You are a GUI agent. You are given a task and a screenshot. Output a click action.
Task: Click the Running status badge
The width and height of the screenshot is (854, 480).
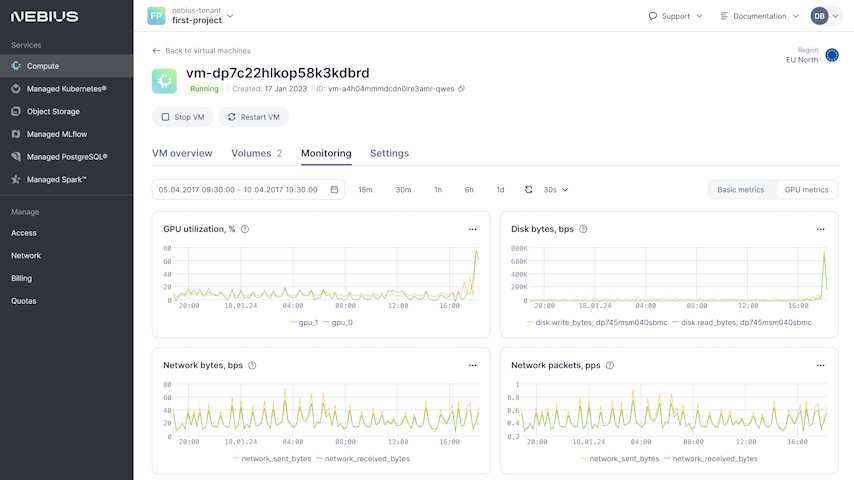click(x=204, y=89)
